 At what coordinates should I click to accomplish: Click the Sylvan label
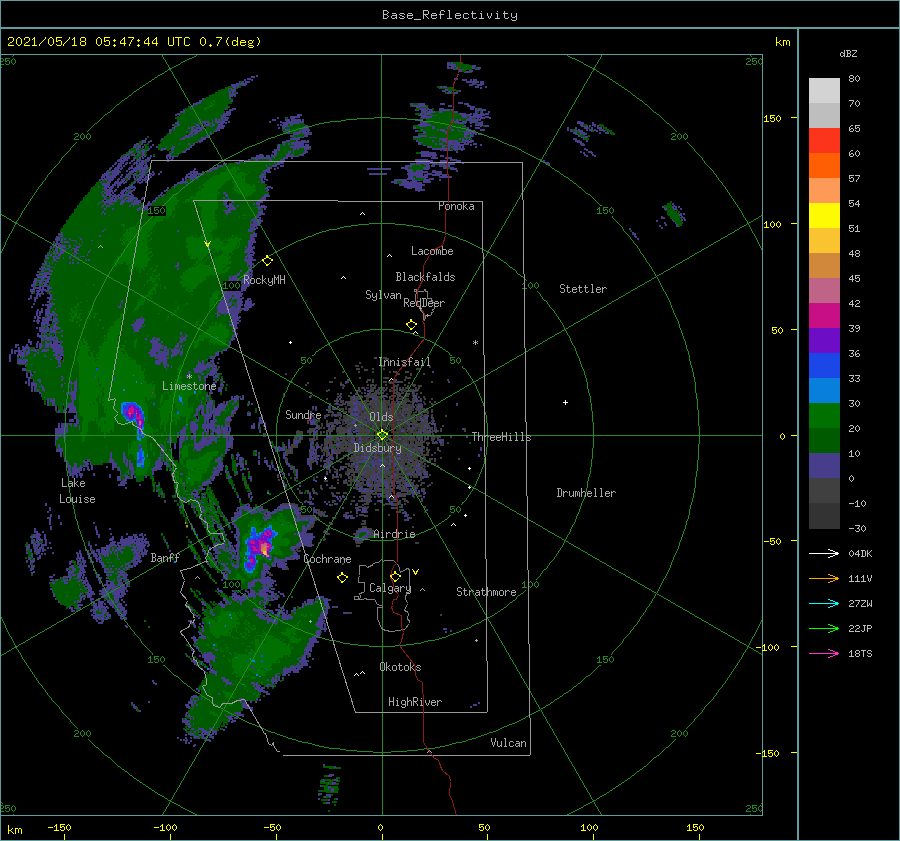pos(383,295)
